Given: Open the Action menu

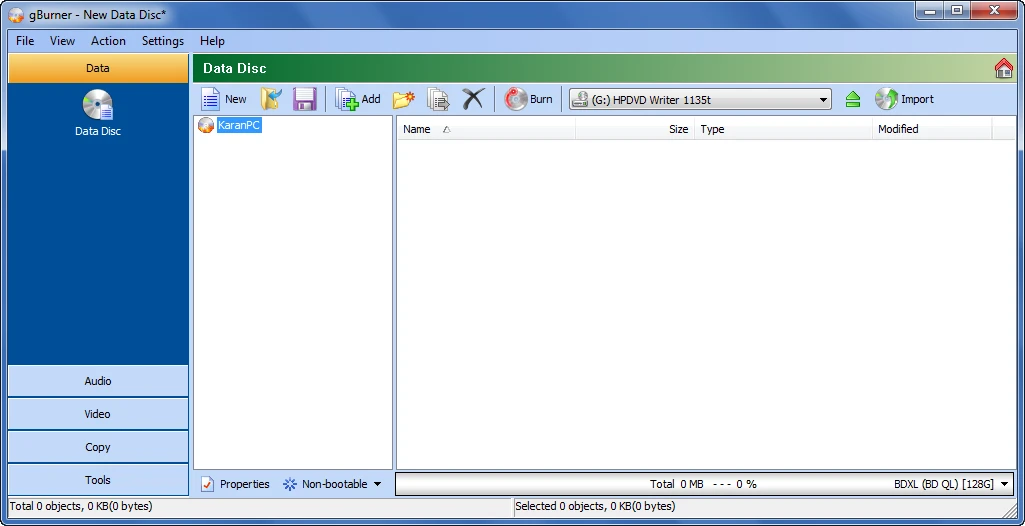Looking at the screenshot, I should pos(108,41).
